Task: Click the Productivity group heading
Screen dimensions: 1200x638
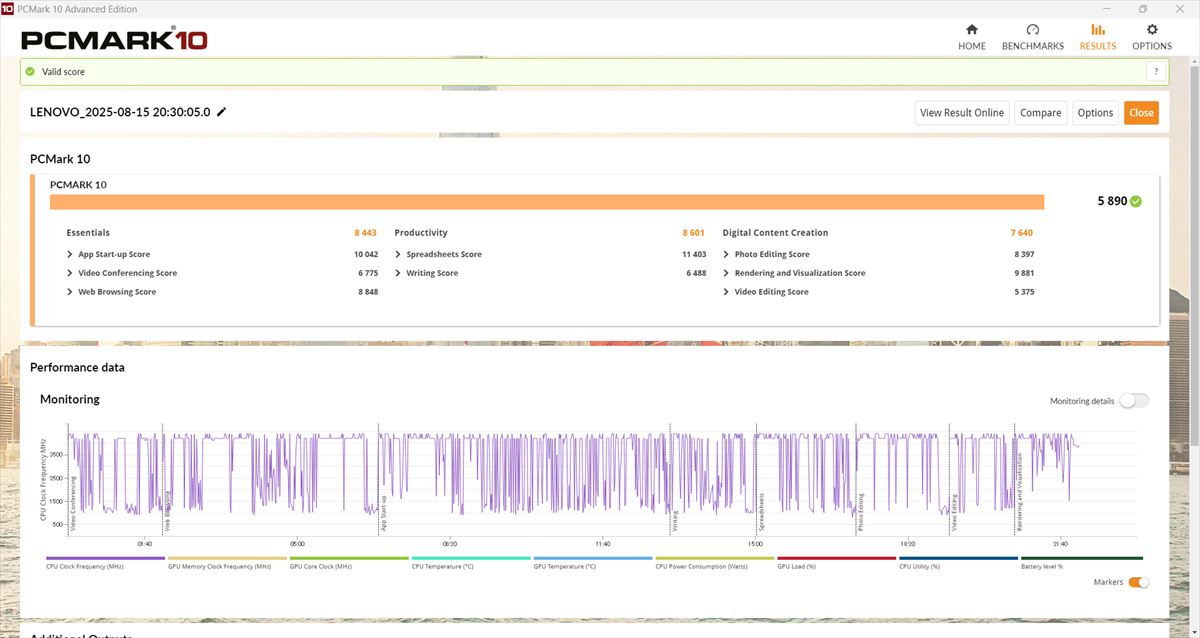Action: coord(421,233)
